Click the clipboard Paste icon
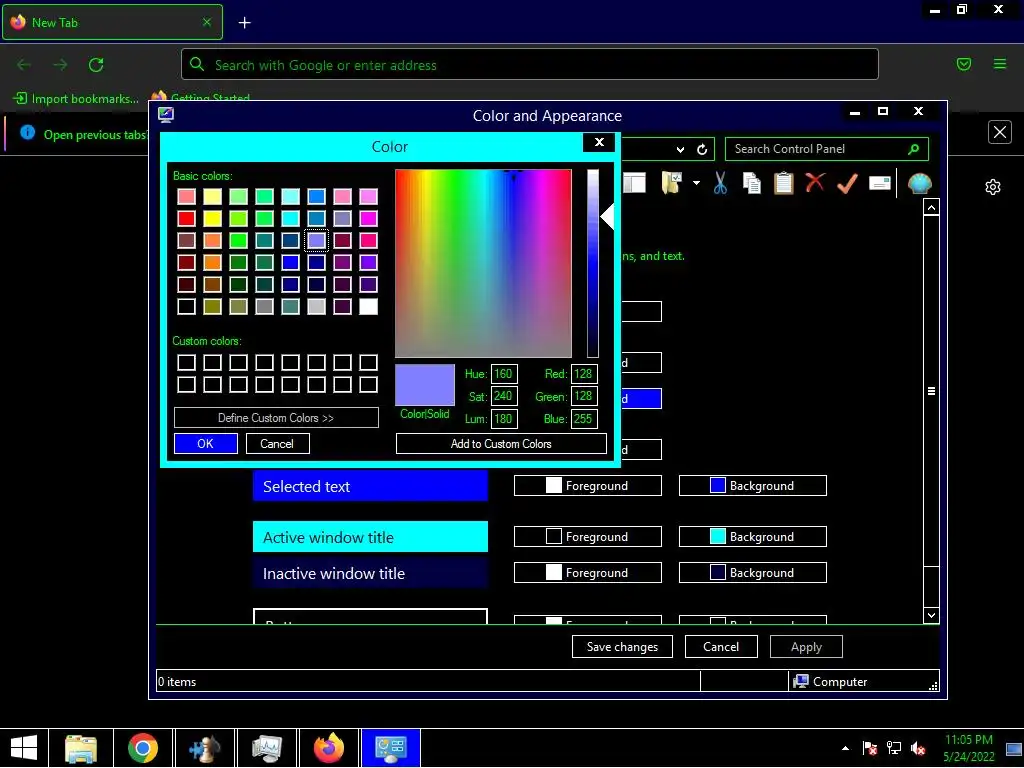 tap(783, 184)
